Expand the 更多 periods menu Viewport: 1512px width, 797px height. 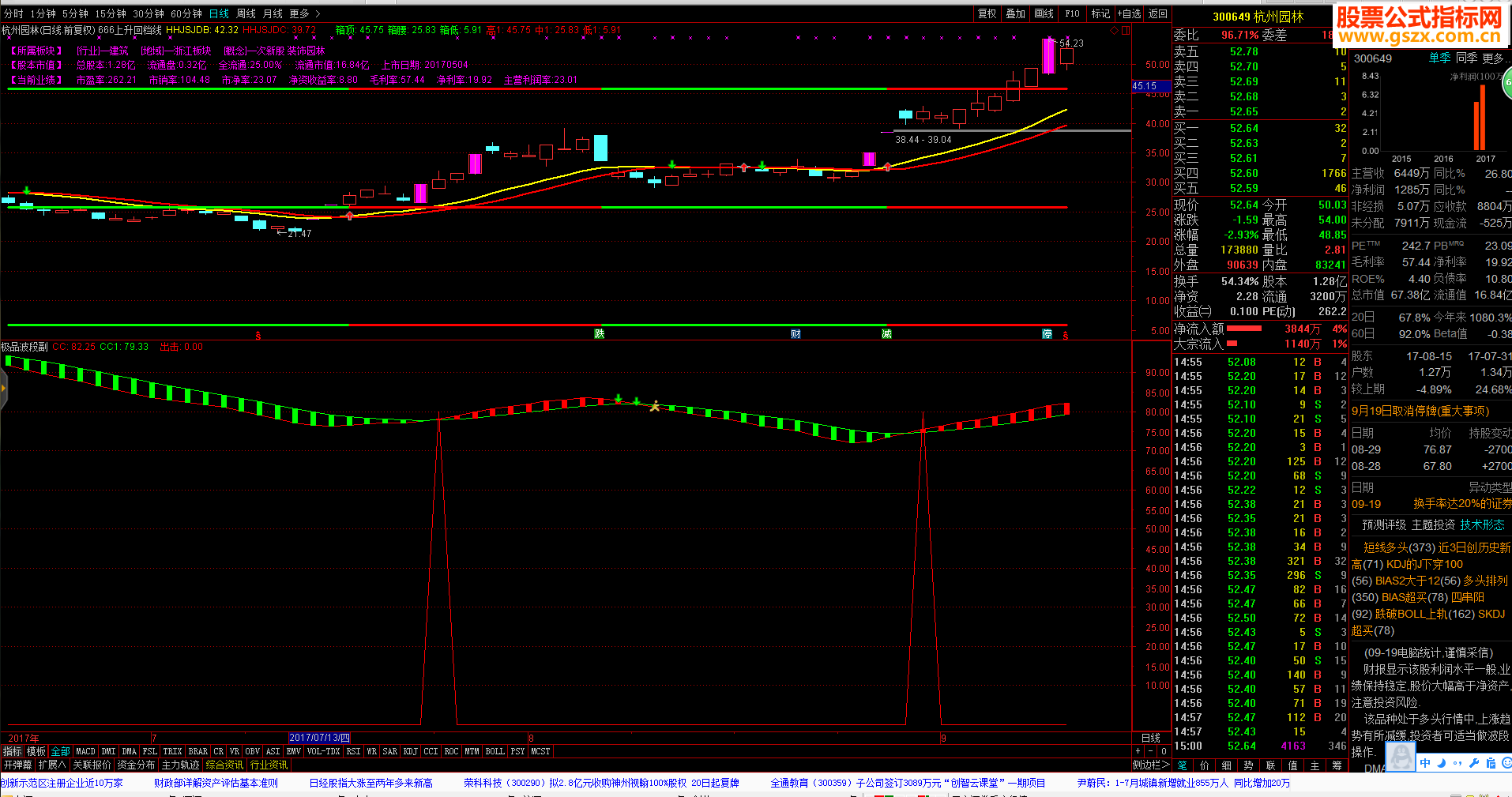(304, 13)
